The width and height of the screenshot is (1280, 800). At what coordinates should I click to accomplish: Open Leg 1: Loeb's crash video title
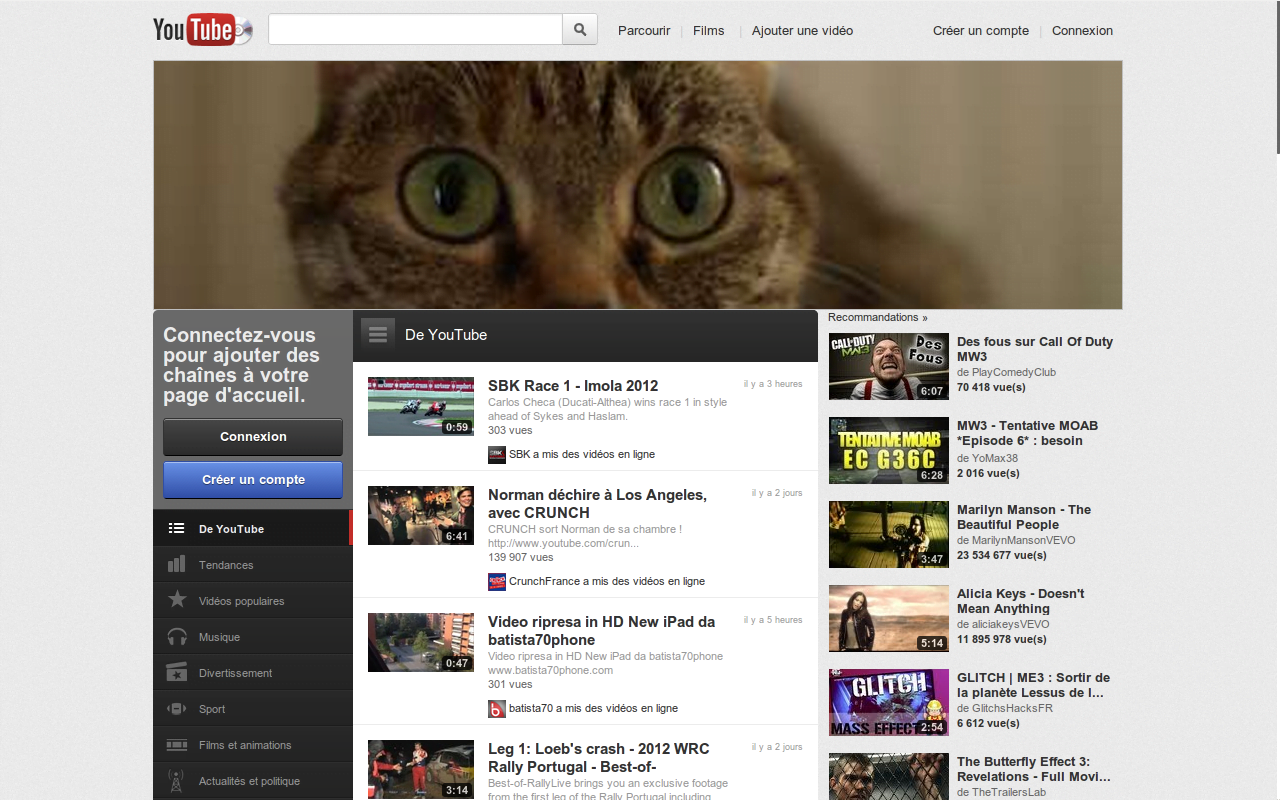(x=599, y=758)
